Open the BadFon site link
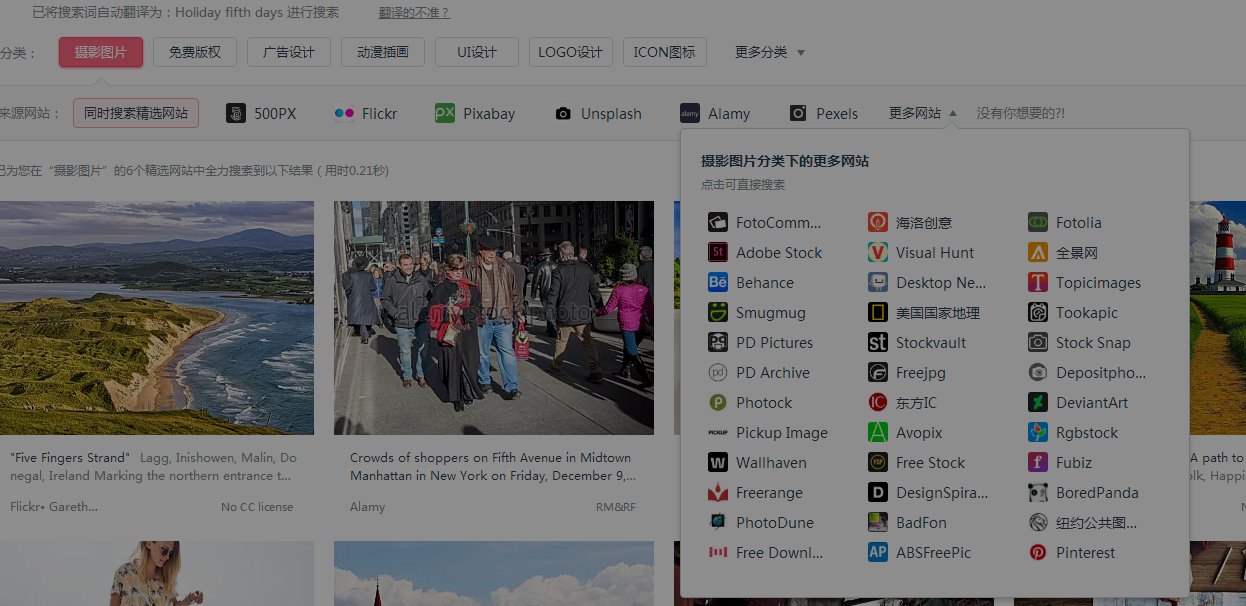 (907, 522)
